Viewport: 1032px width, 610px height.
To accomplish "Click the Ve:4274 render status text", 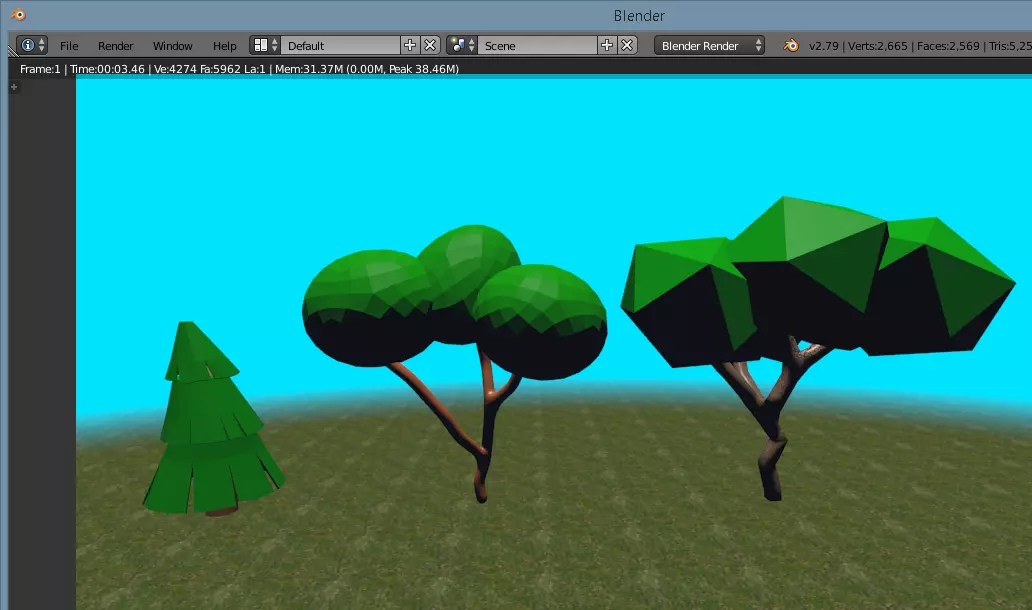I will point(175,69).
